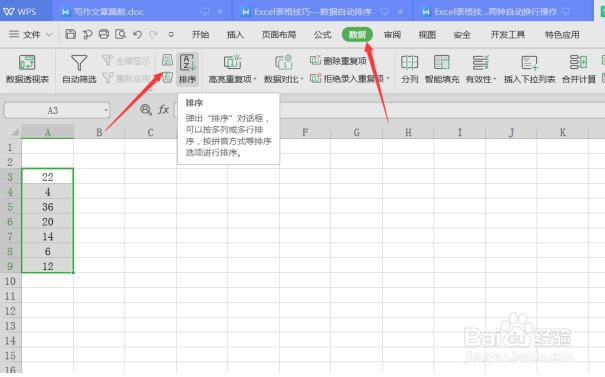Expand the quick access toolbar customize arrow

click(x=171, y=35)
